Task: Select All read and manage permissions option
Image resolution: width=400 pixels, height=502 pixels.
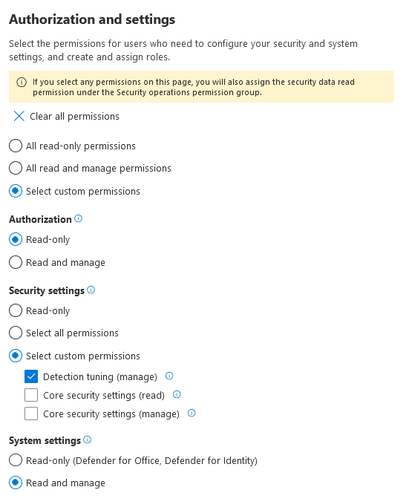Action: tap(16, 168)
